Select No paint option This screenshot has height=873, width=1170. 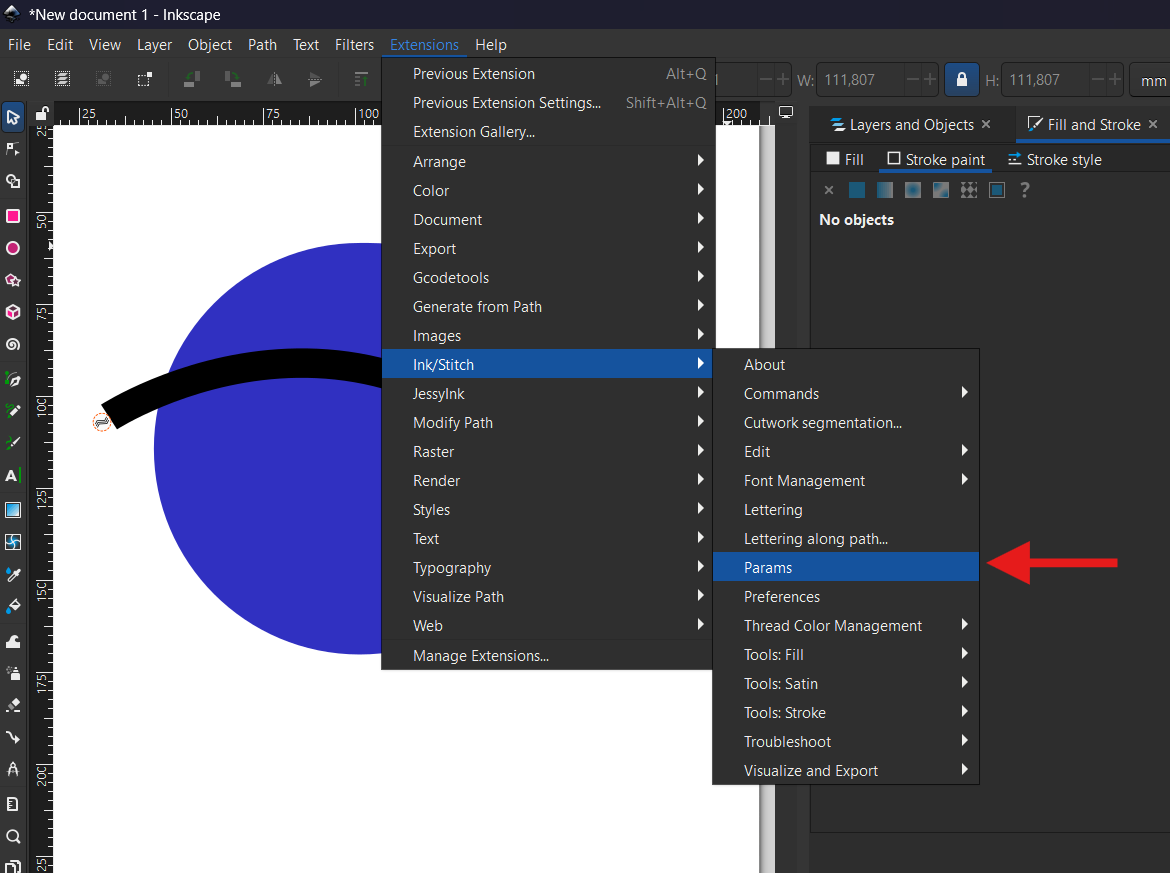point(828,190)
